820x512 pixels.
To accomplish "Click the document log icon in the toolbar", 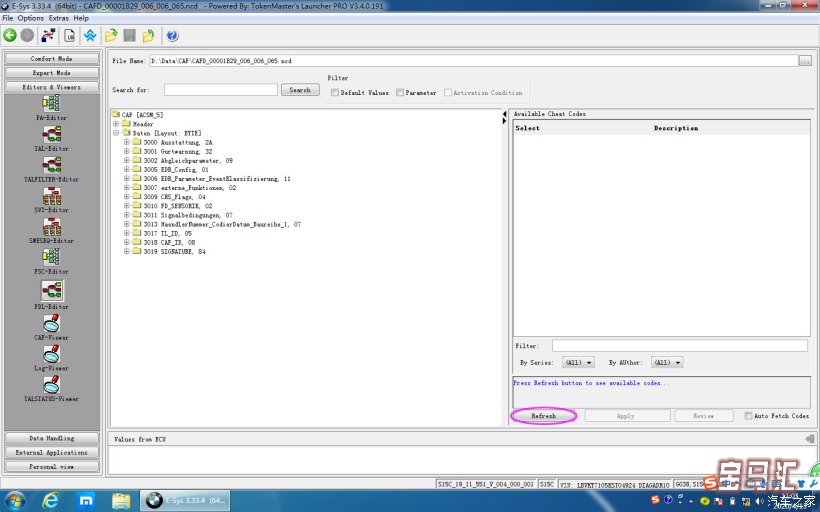I will pyautogui.click(x=69, y=36).
